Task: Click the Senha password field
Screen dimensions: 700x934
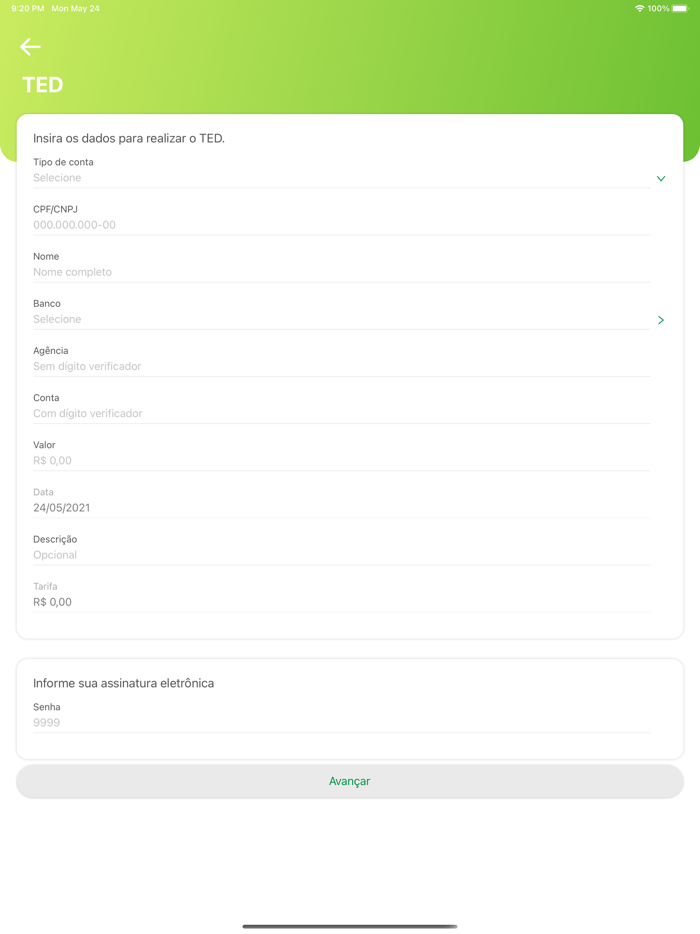Action: pyautogui.click(x=340, y=722)
